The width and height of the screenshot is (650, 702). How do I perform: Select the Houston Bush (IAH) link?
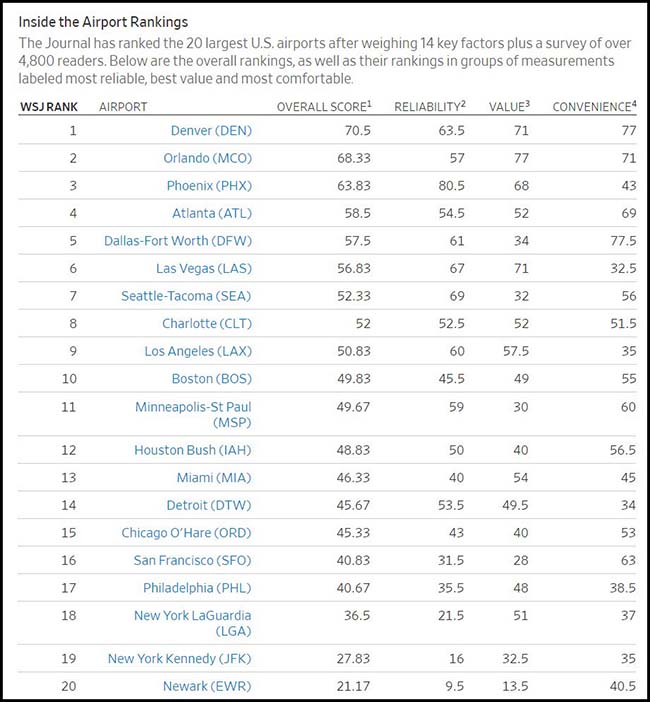(x=187, y=450)
